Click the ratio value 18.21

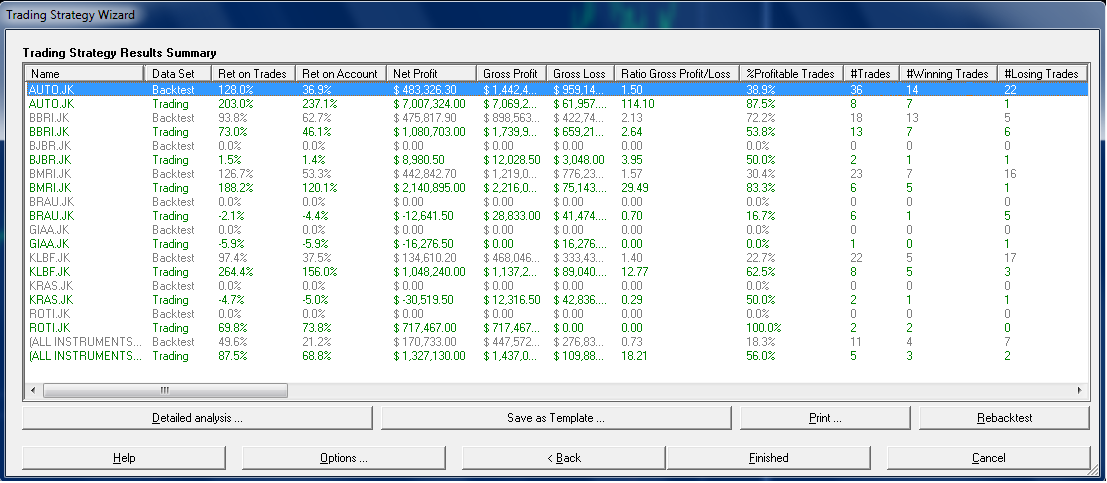click(x=635, y=356)
